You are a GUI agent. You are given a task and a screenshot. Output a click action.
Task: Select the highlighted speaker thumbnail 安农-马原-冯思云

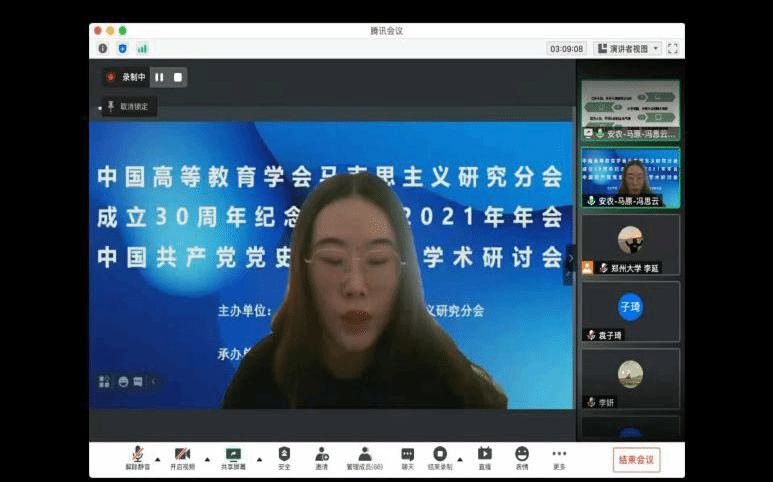click(x=631, y=177)
